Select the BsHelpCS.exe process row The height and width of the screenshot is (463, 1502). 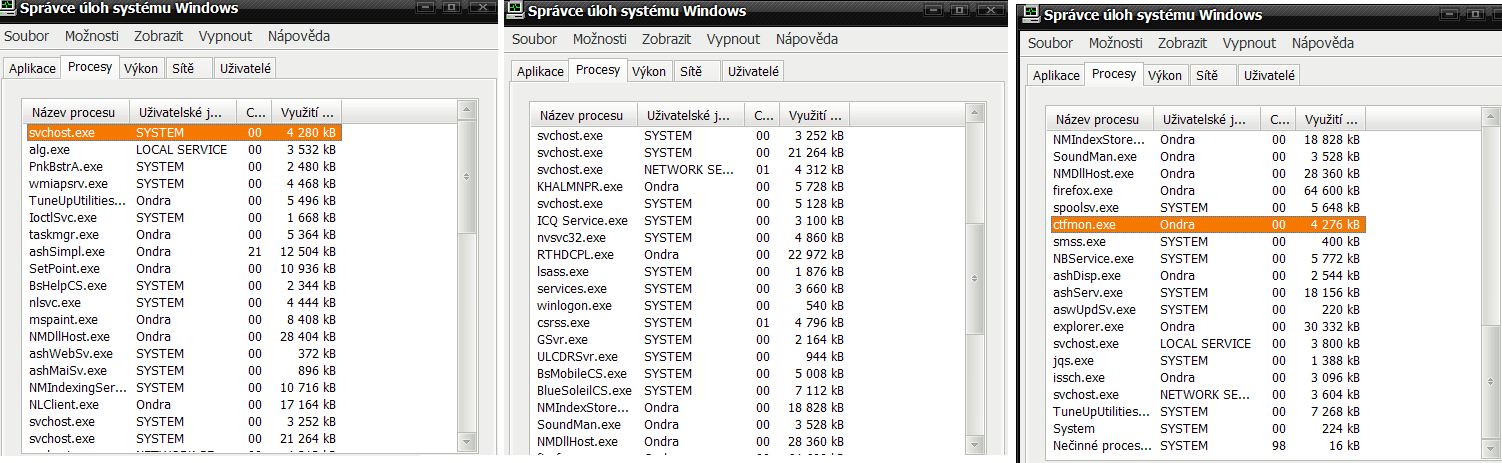coord(184,285)
